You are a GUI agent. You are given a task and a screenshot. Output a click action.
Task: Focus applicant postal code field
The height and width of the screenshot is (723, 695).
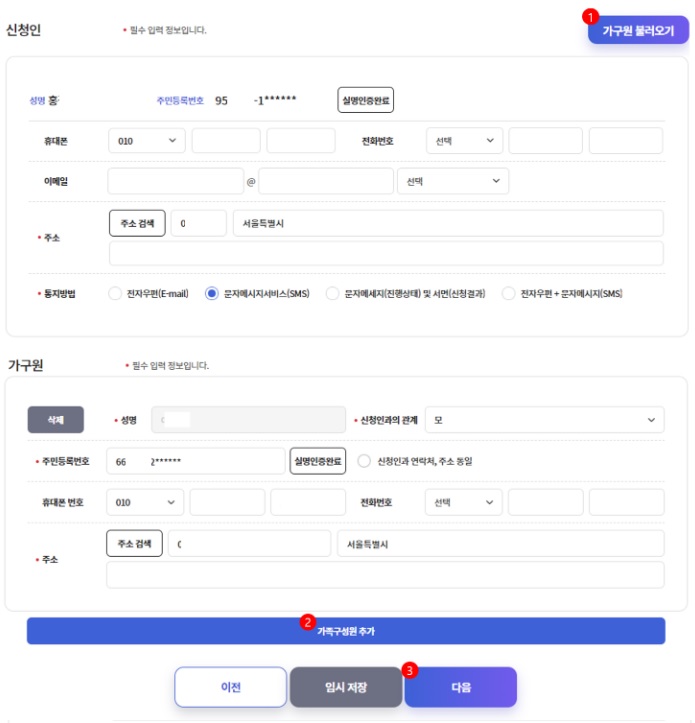(x=199, y=223)
